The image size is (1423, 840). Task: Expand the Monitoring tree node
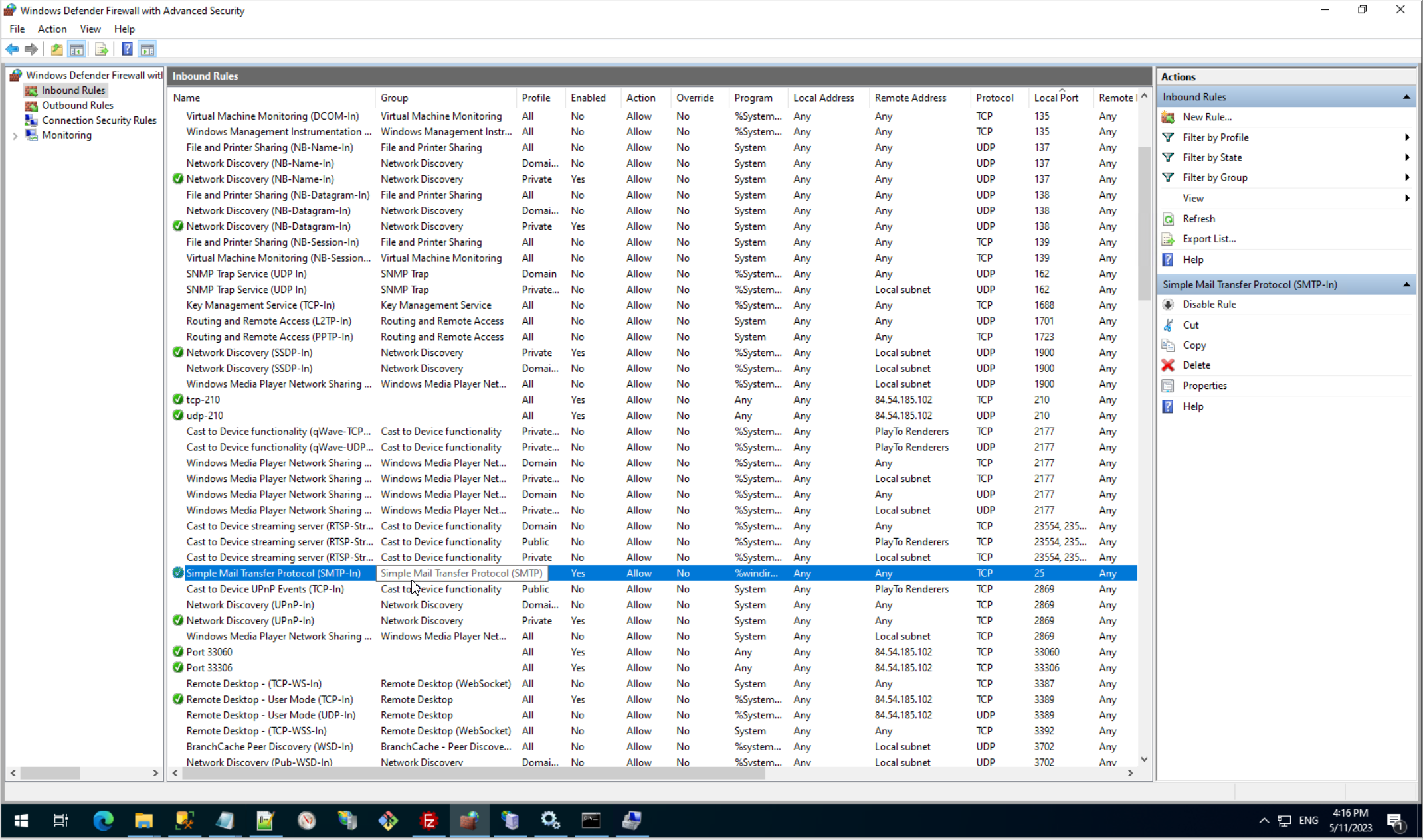coord(15,135)
